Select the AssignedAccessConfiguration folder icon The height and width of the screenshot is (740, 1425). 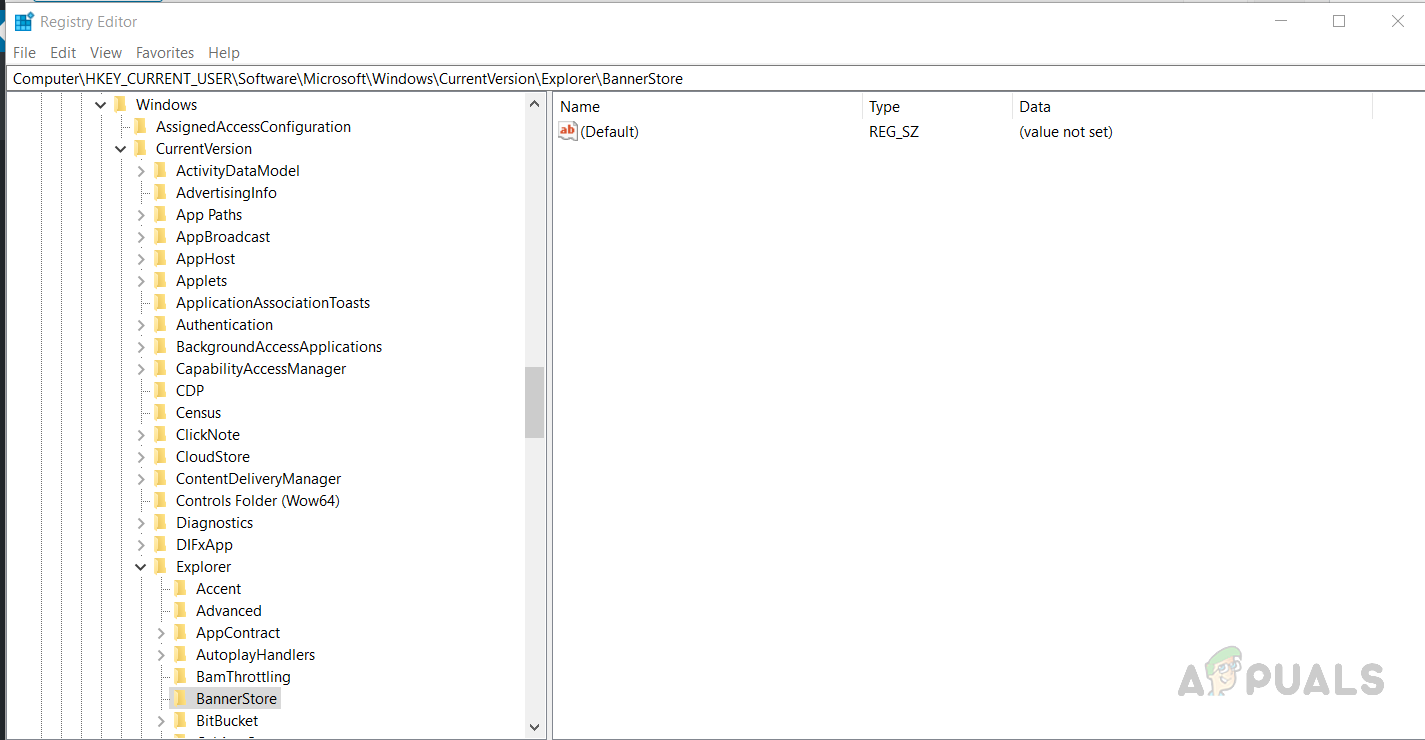click(141, 126)
